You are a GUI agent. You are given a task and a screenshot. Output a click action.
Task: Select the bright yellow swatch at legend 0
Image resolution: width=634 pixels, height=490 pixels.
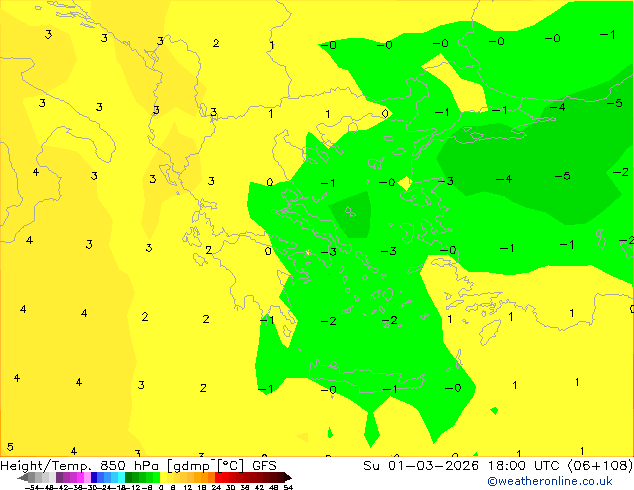(164, 477)
